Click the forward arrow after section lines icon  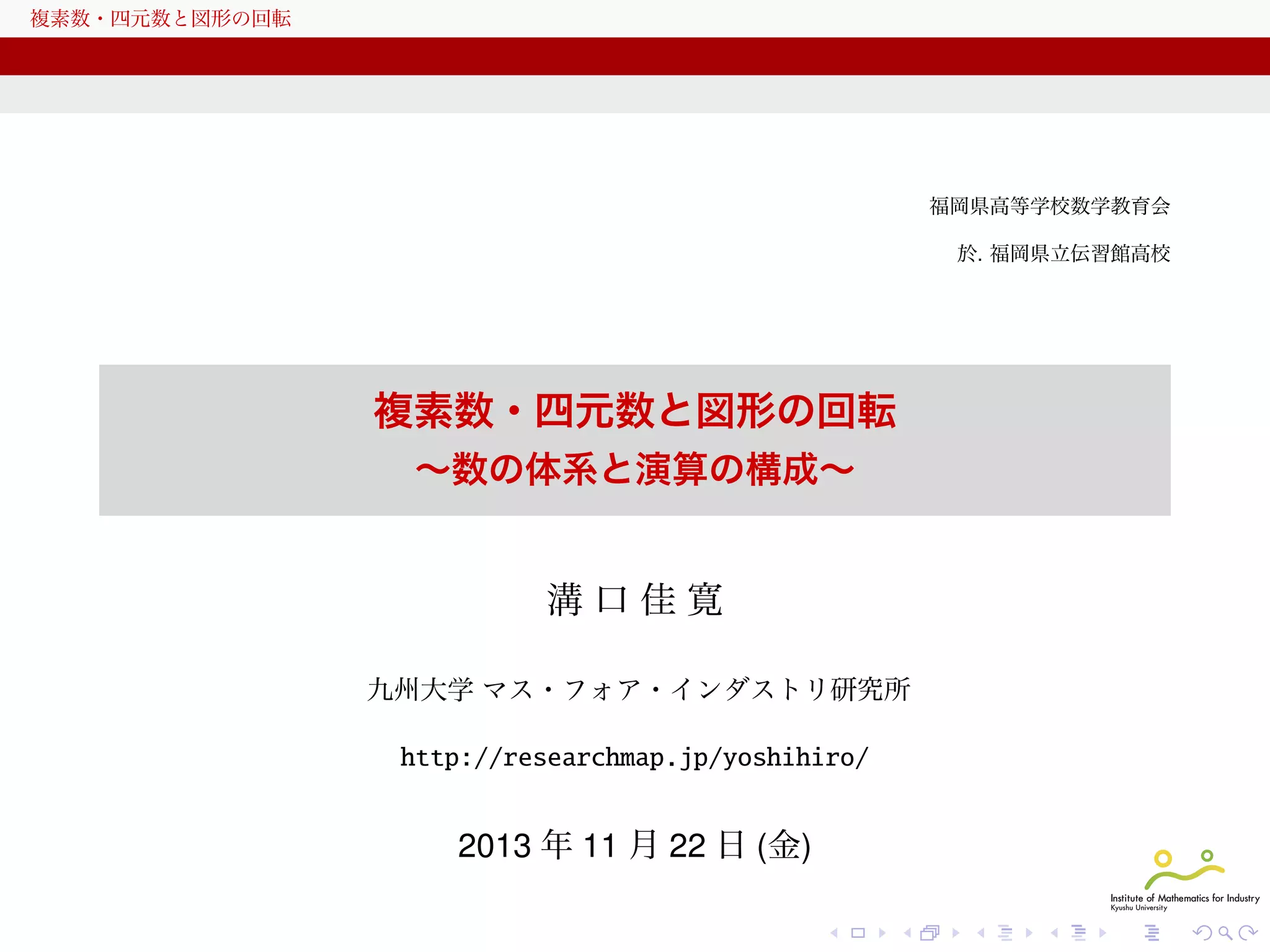(x=1103, y=933)
